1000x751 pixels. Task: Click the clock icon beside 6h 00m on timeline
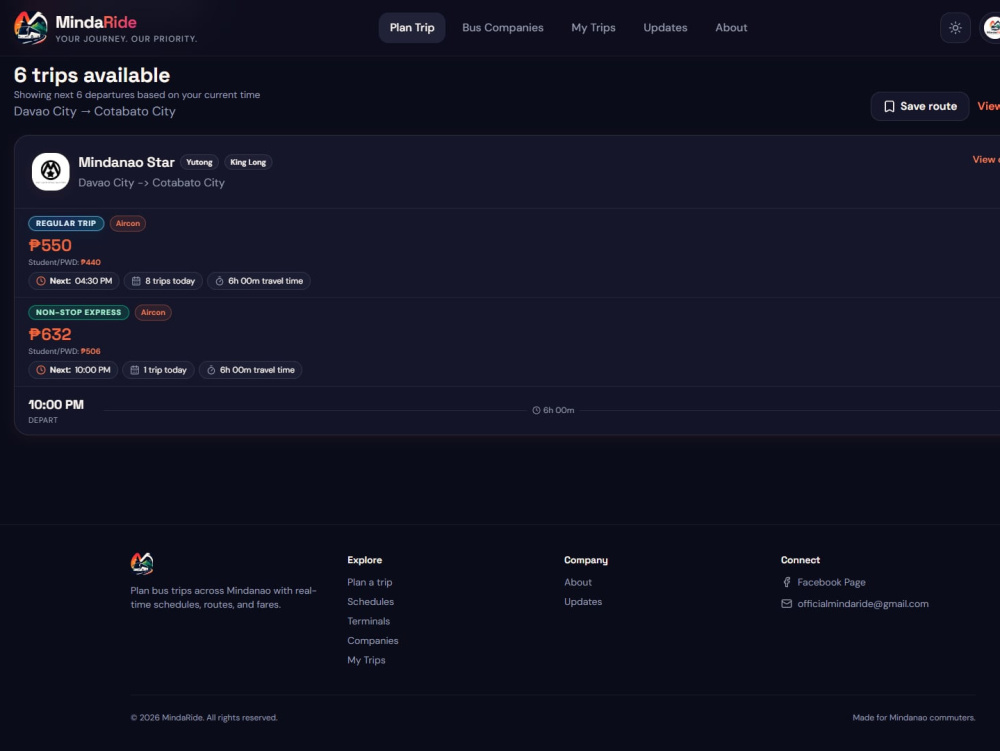[536, 411]
